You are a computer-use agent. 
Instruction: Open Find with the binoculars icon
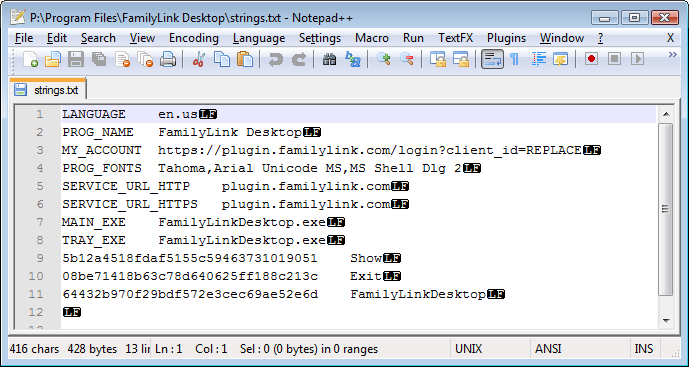pyautogui.click(x=329, y=59)
